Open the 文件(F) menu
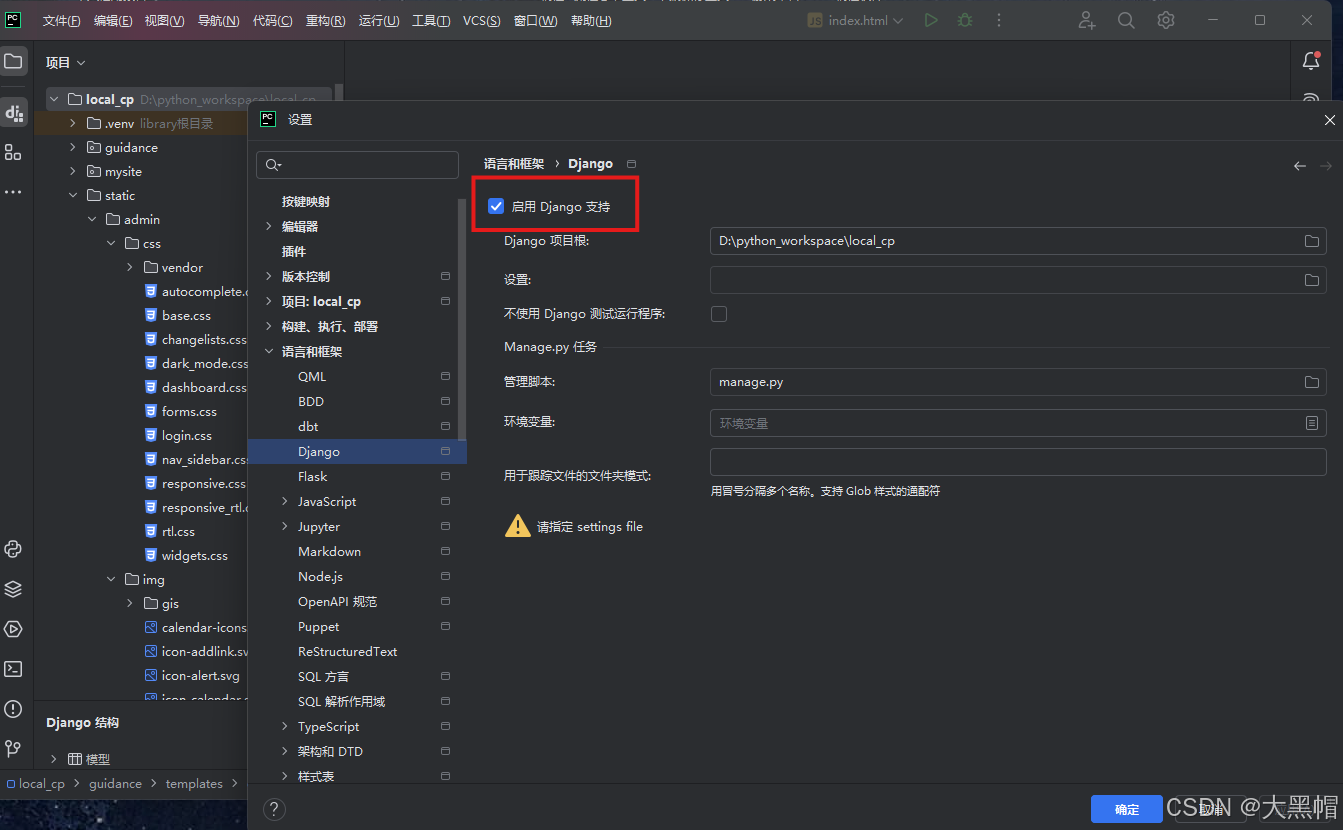The height and width of the screenshot is (830, 1343). [x=61, y=21]
